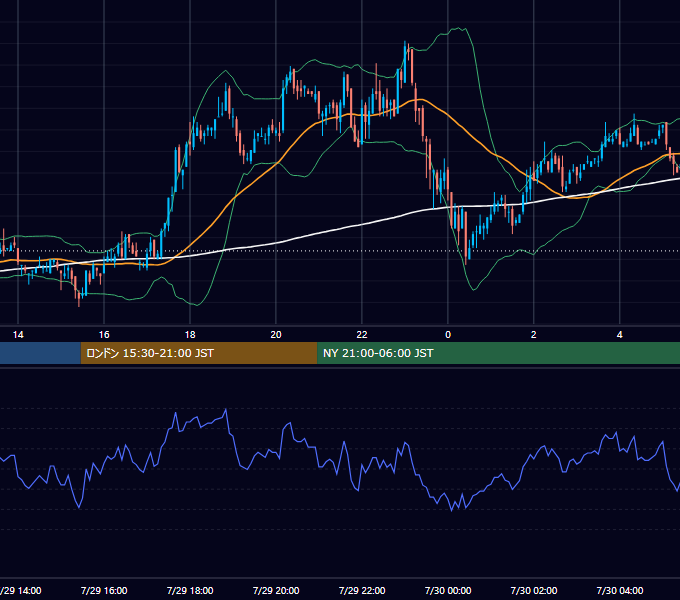Click the NY 21:00-06:00 JST session bar

coord(498,353)
